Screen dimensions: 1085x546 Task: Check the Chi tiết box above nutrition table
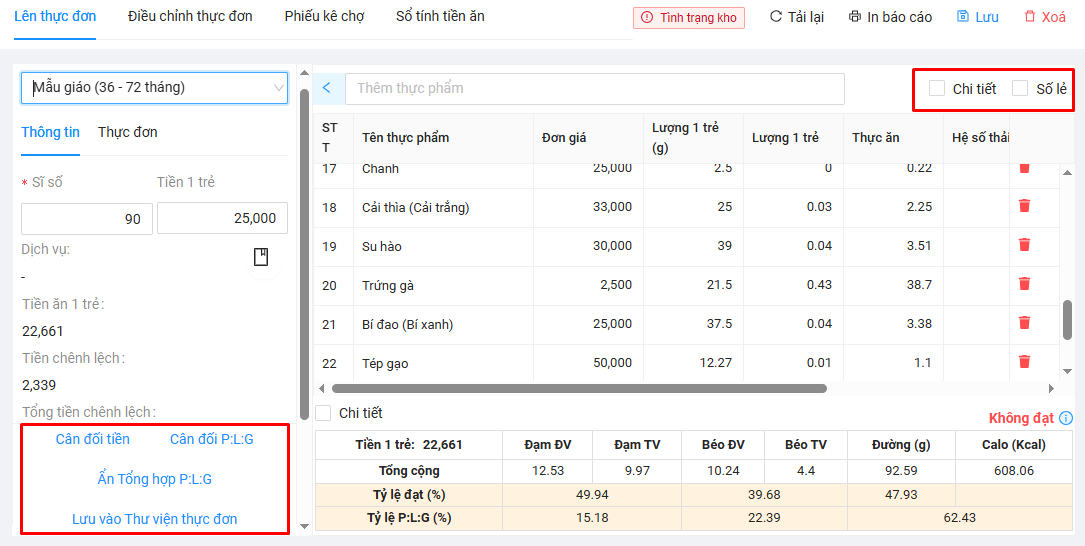tap(323, 413)
